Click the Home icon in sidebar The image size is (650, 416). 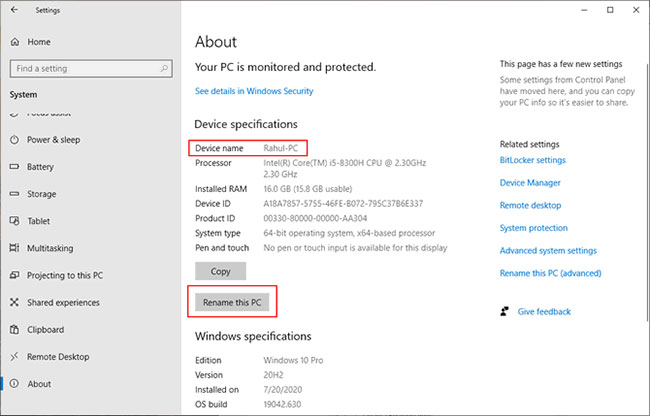pyautogui.click(x=14, y=42)
